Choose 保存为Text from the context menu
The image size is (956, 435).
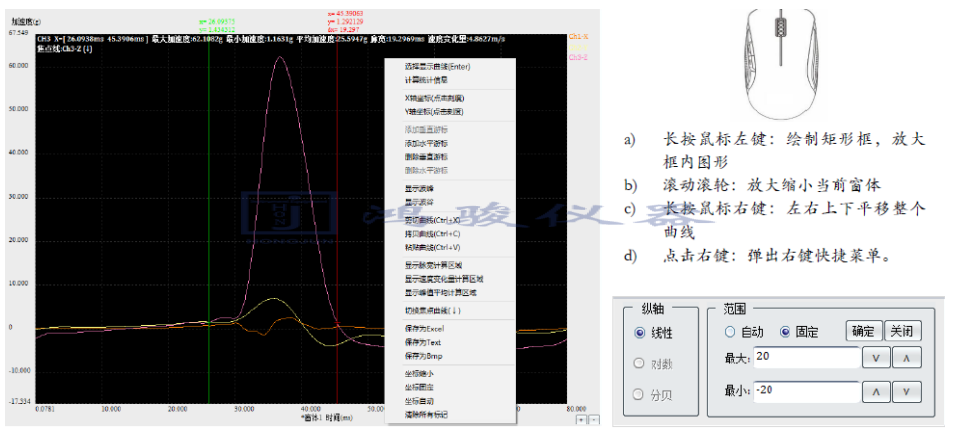(x=423, y=342)
